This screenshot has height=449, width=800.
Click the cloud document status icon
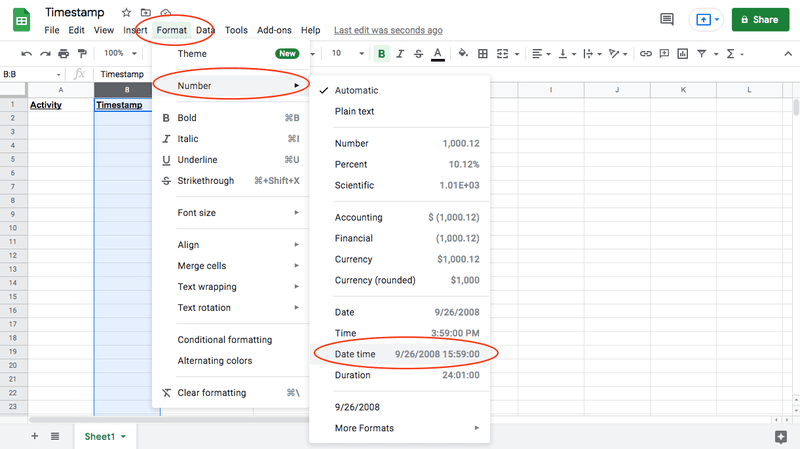point(166,12)
